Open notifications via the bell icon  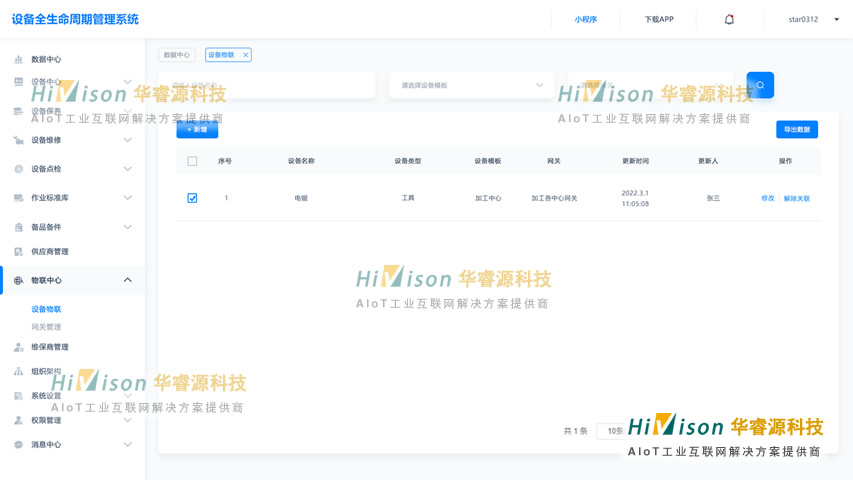click(729, 20)
